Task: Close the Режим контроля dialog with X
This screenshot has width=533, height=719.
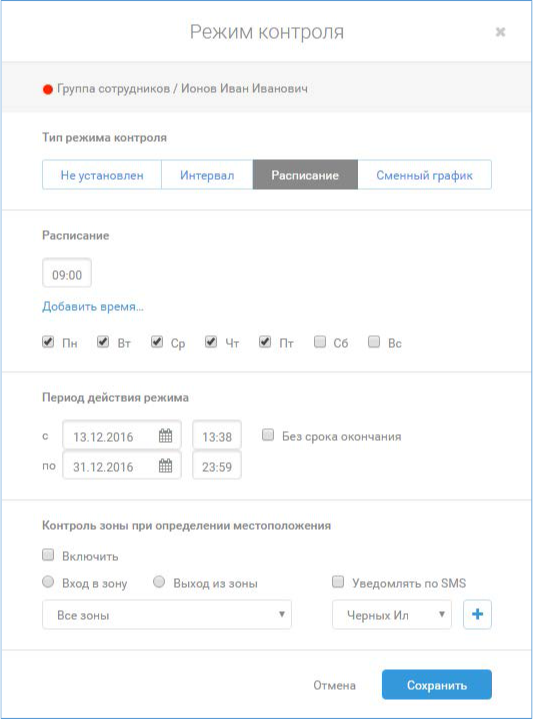Action: 500,32
